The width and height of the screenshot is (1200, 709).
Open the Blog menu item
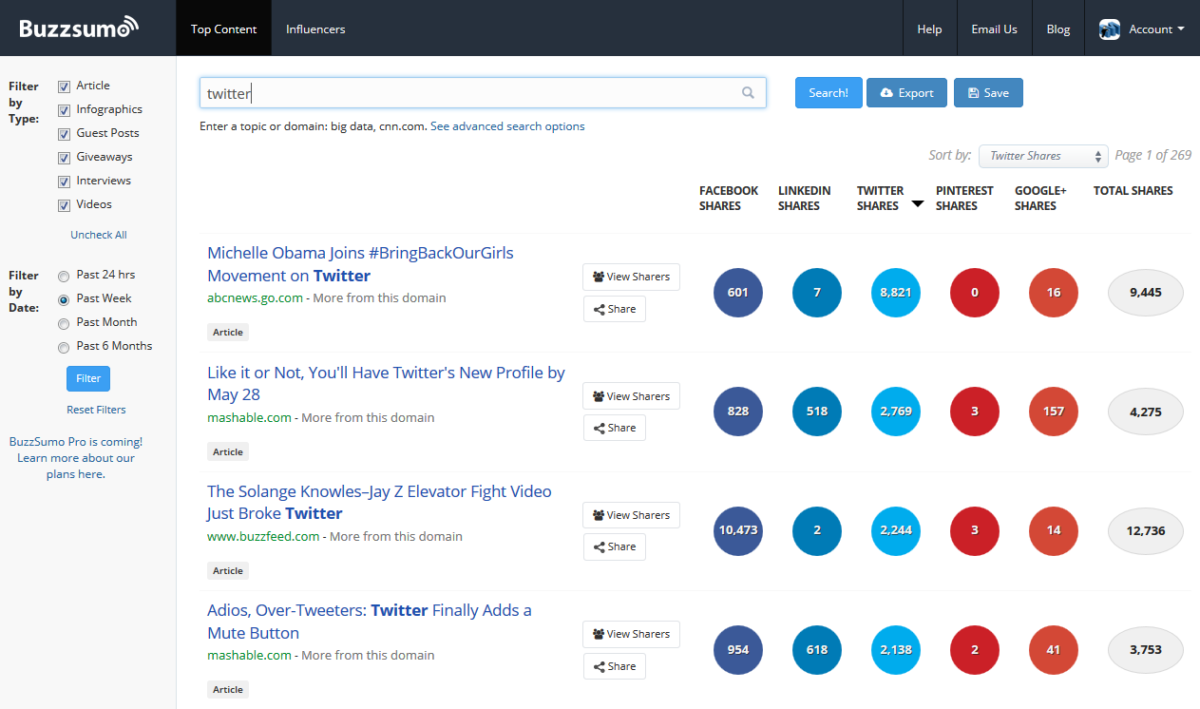tap(1058, 29)
